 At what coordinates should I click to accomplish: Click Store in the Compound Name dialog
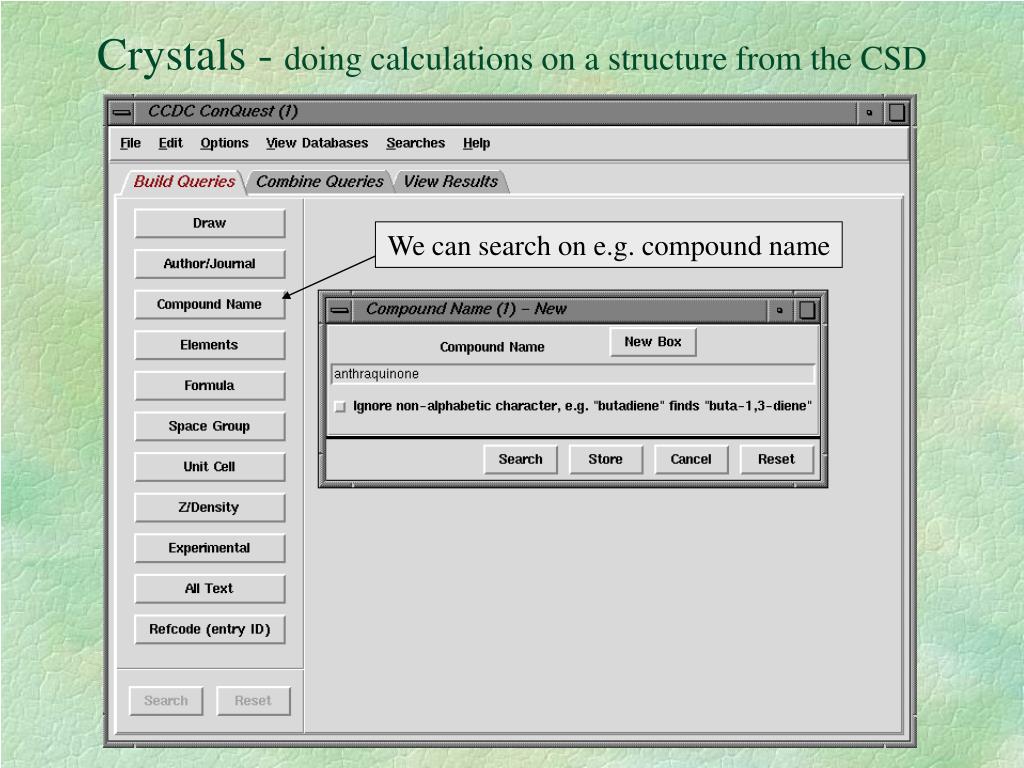pos(605,460)
